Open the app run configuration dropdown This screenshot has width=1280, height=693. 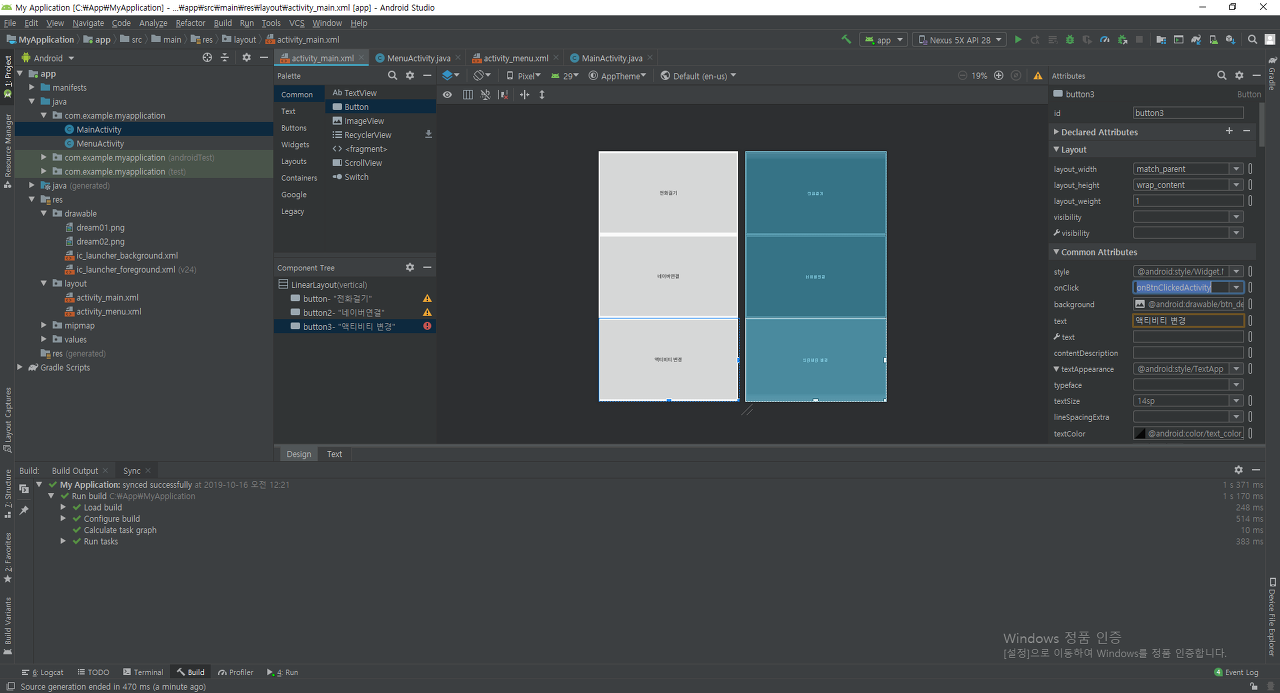pyautogui.click(x=884, y=40)
